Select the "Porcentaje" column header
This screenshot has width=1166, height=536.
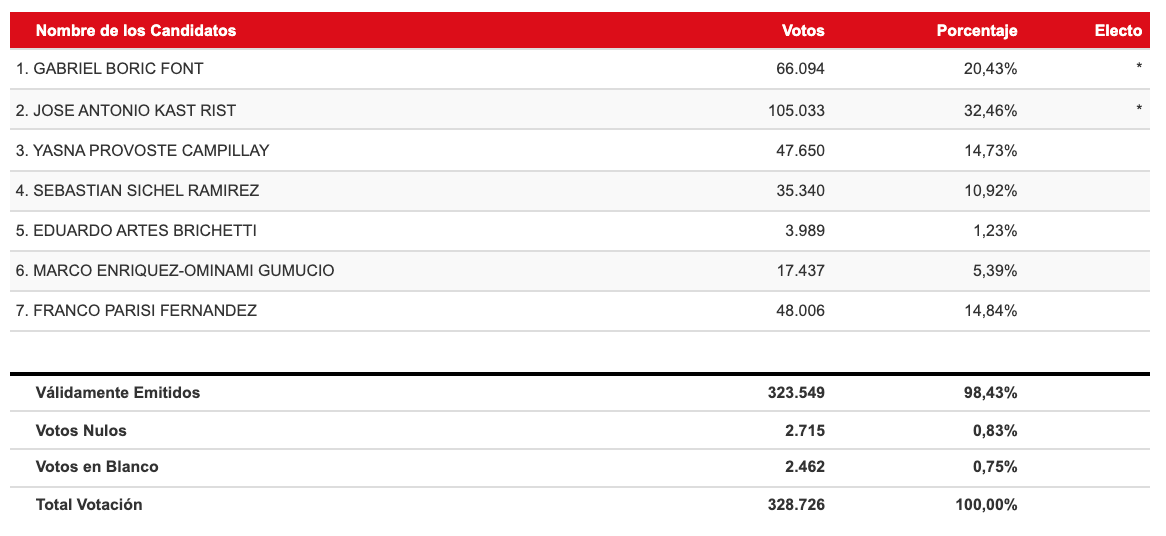pyautogui.click(x=976, y=30)
